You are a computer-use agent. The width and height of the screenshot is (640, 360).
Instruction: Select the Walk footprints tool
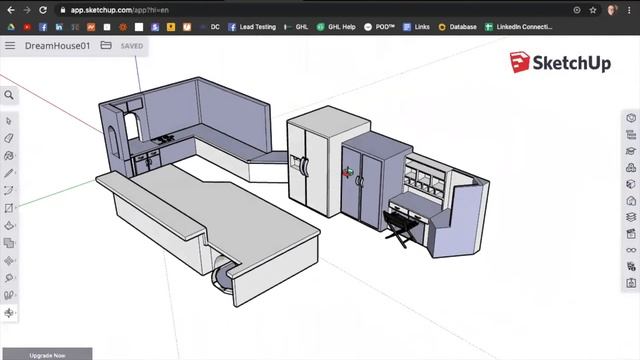pos(9,295)
